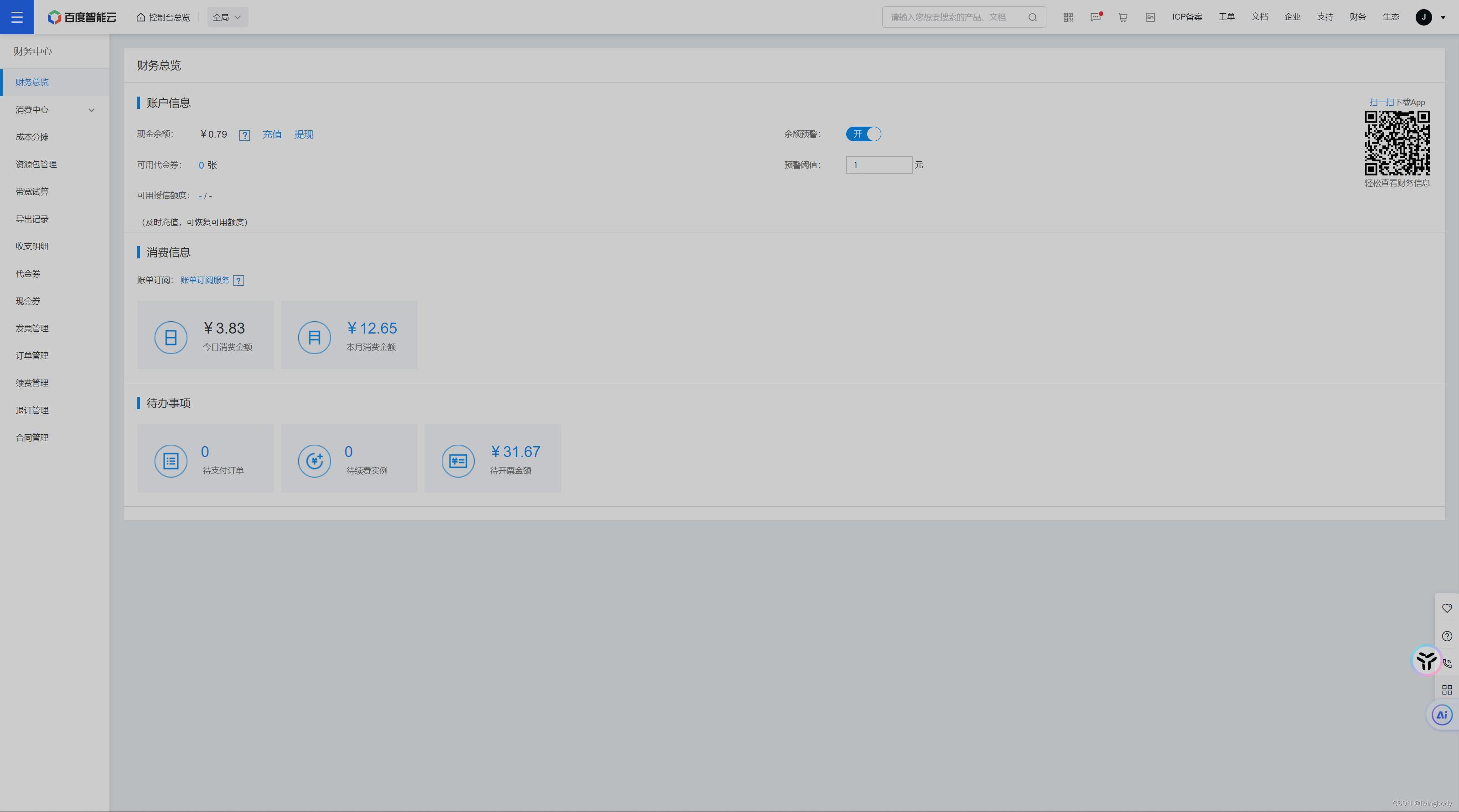Click the 账单订阅服务 link

205,280
